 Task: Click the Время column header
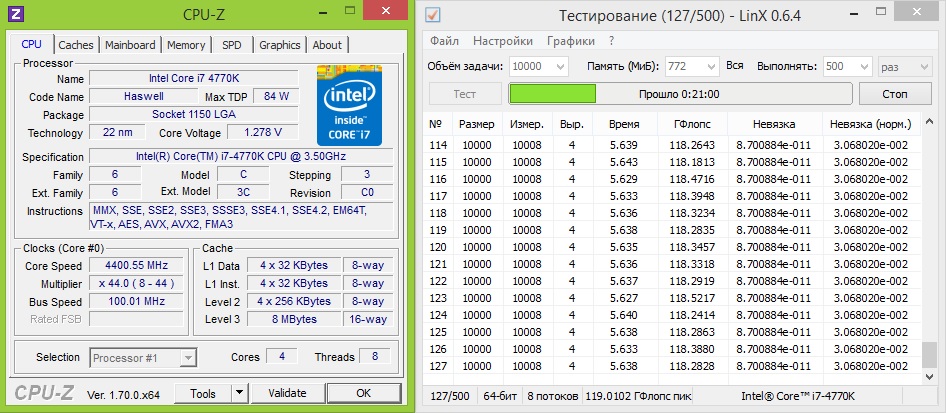(x=624, y=124)
